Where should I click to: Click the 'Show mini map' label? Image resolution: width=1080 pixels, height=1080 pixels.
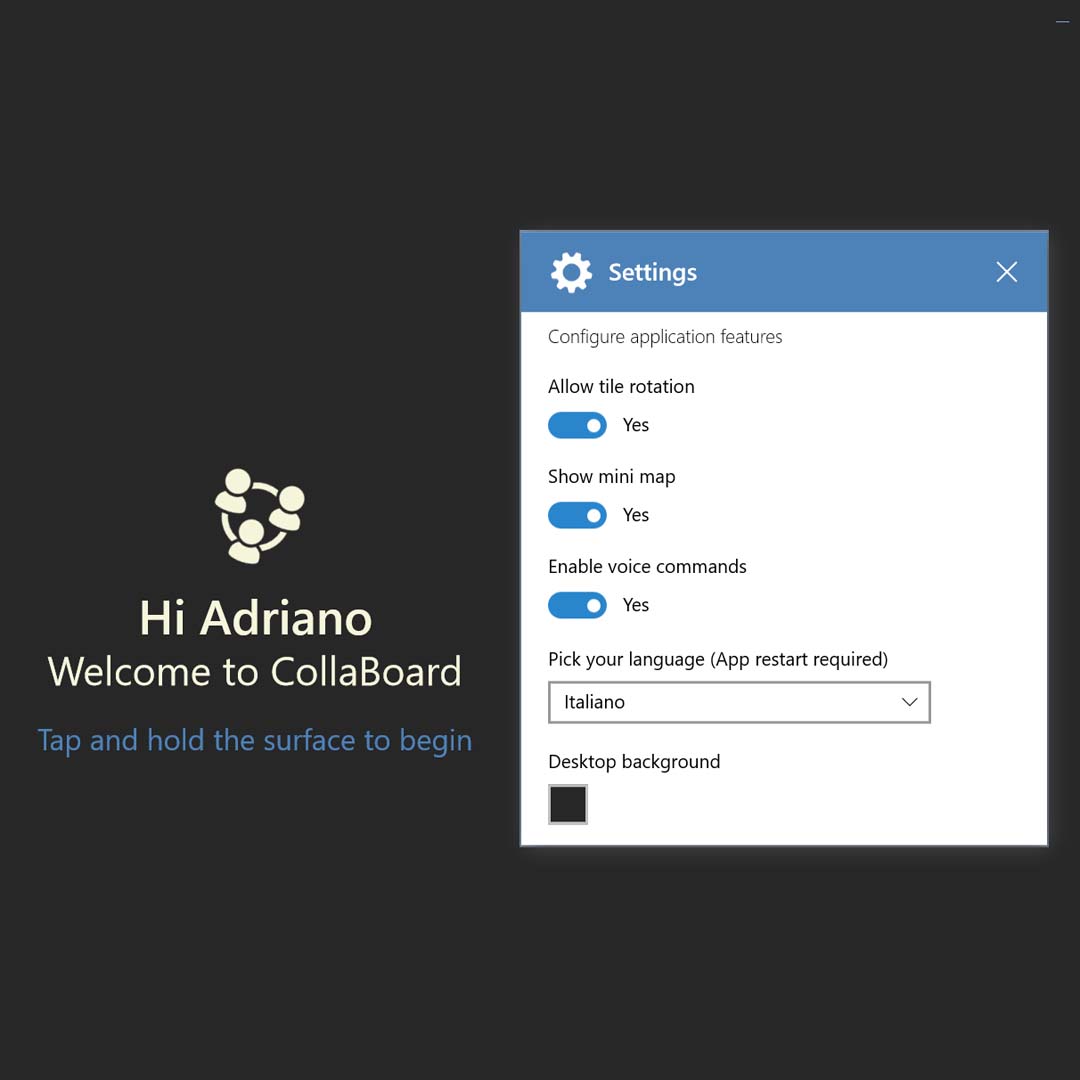click(612, 477)
